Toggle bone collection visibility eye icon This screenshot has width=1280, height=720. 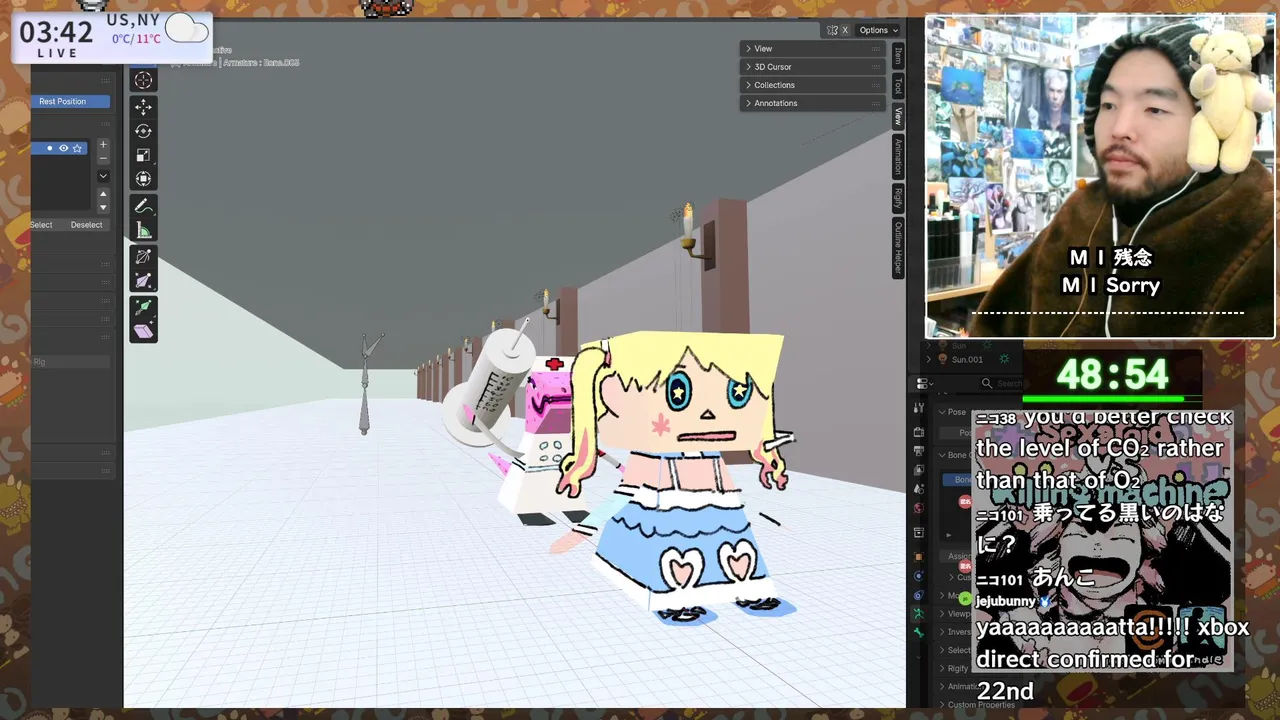63,148
